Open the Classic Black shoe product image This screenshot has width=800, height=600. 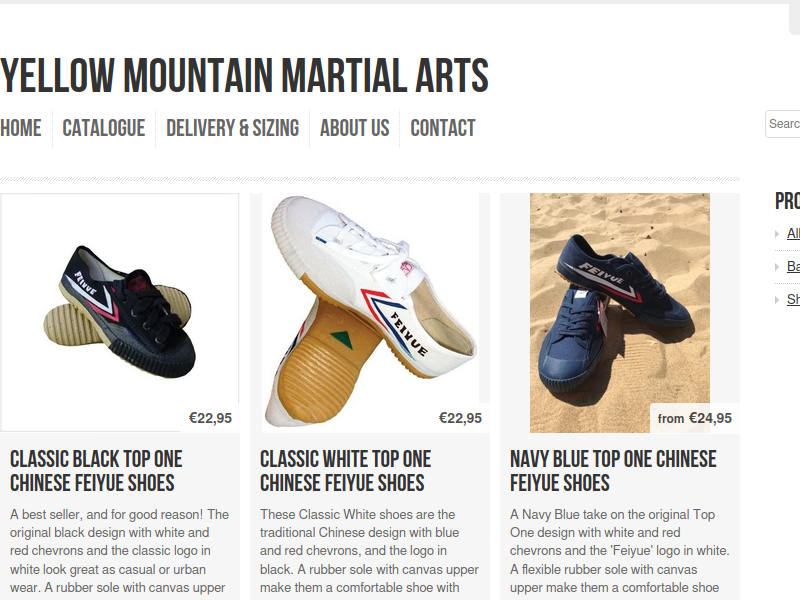[120, 312]
